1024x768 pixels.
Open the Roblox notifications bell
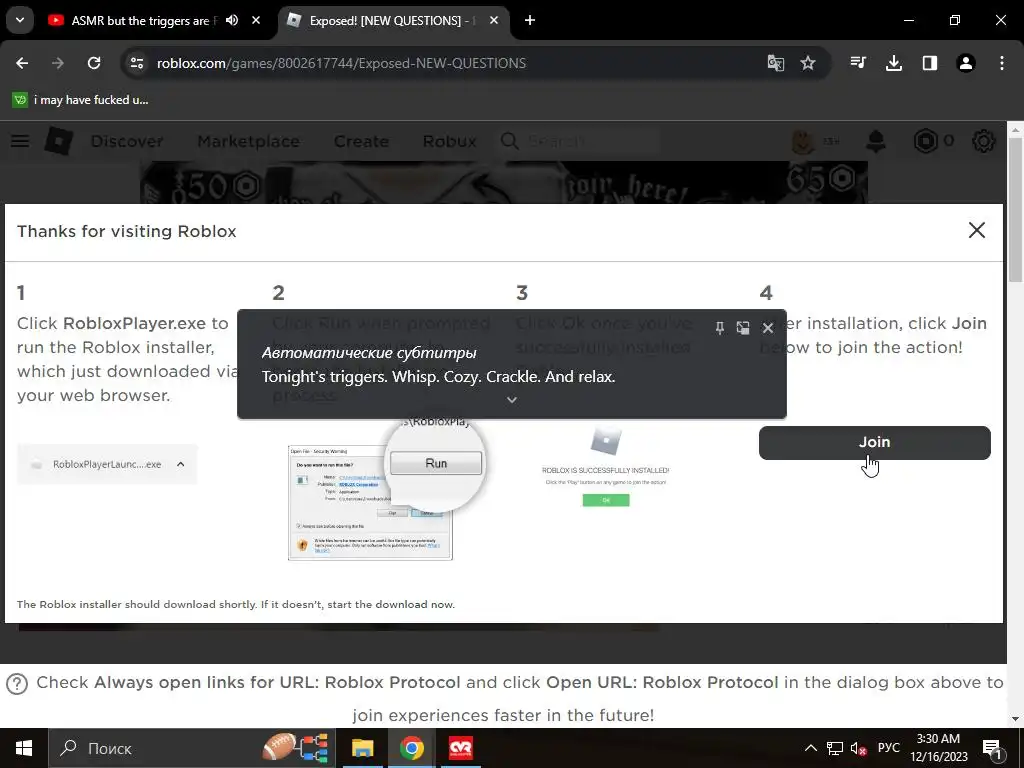pos(876,141)
